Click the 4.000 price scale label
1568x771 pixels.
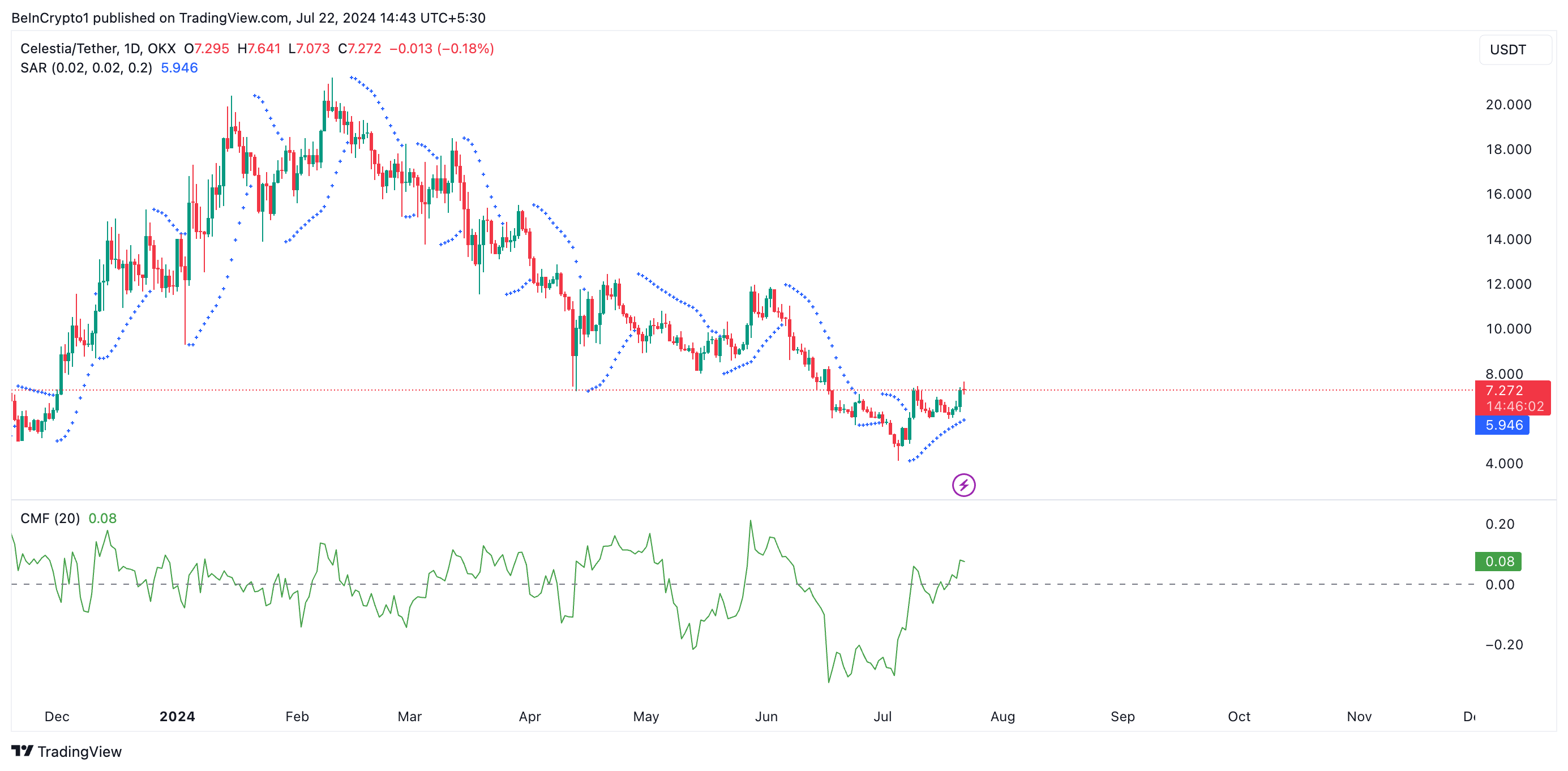[1503, 464]
